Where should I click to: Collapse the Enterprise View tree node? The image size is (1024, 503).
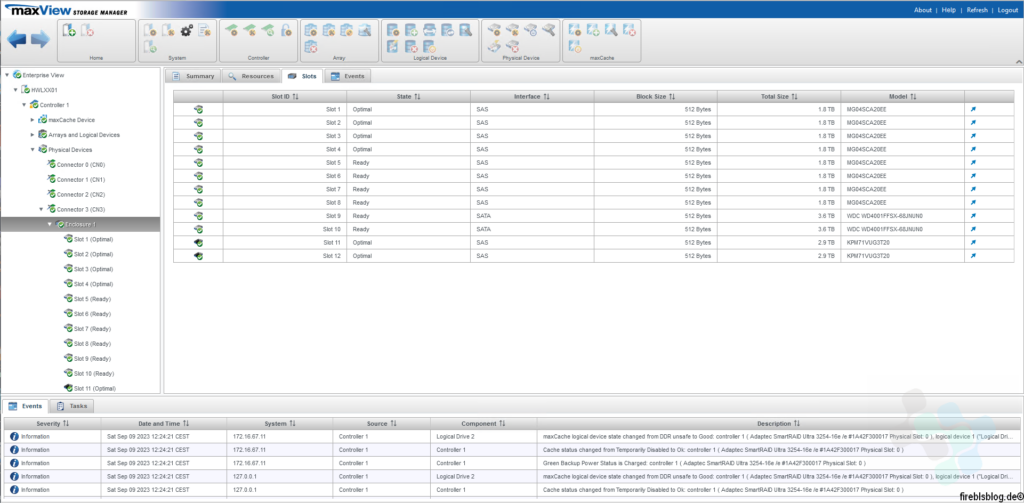coord(7,75)
